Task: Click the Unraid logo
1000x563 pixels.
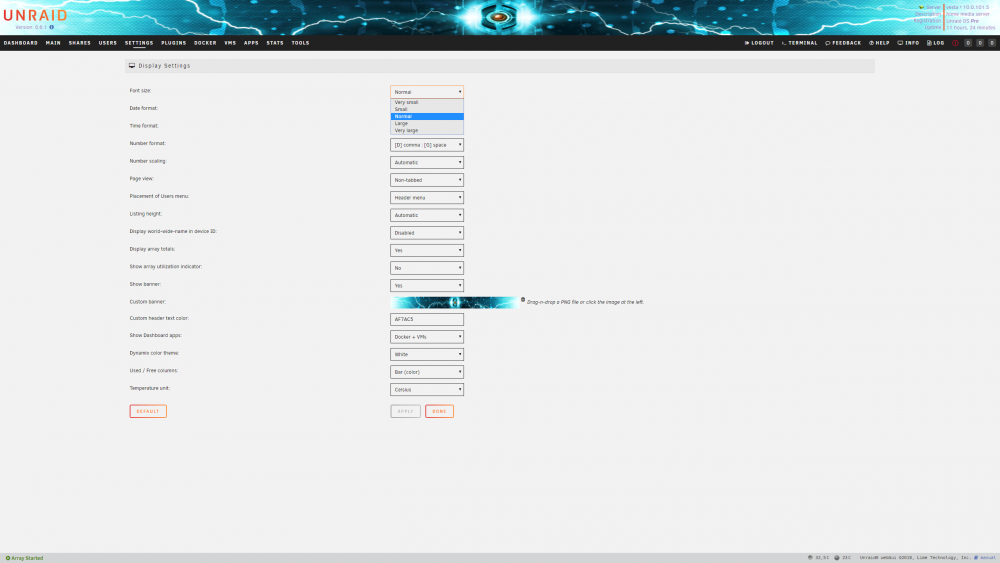Action: (x=35, y=15)
